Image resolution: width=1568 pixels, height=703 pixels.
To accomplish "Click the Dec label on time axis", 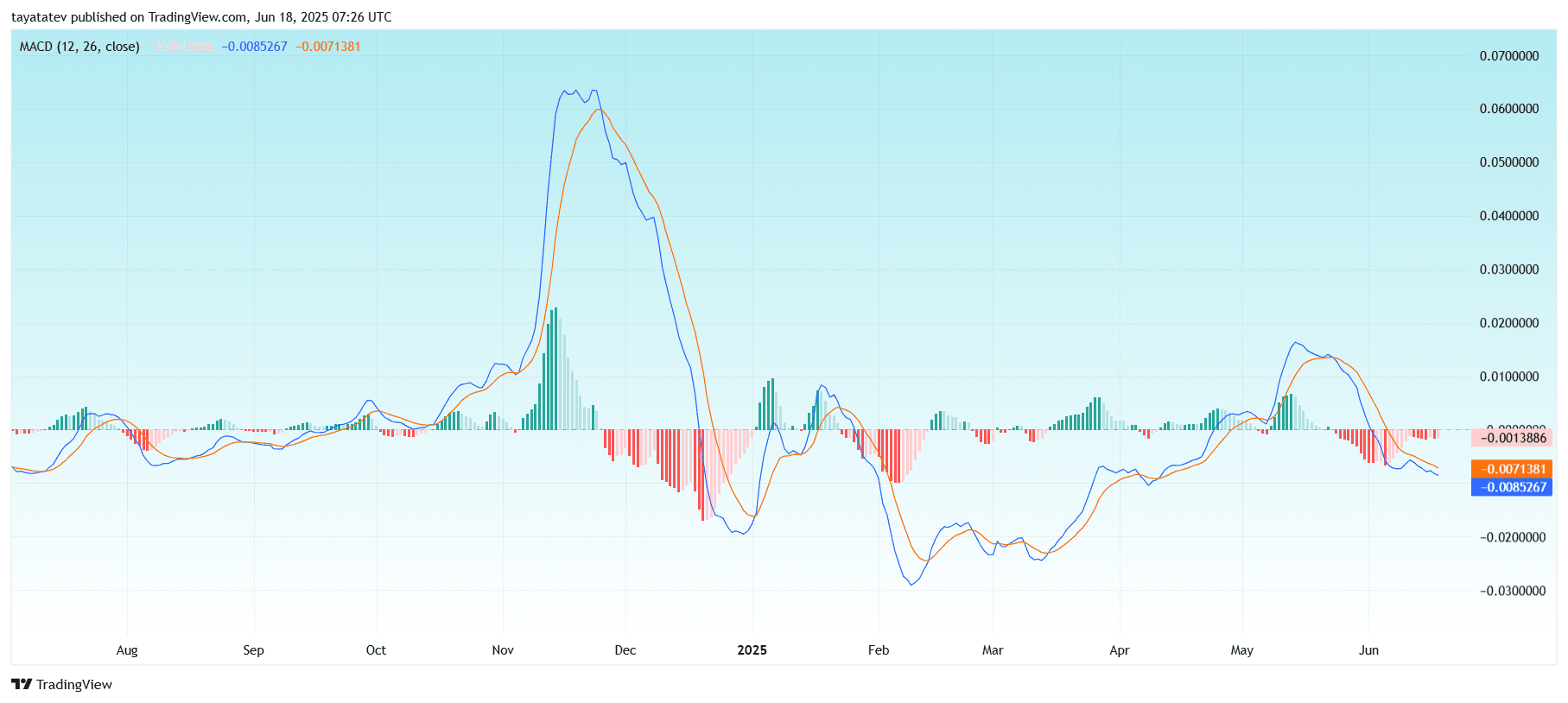I will click(625, 650).
